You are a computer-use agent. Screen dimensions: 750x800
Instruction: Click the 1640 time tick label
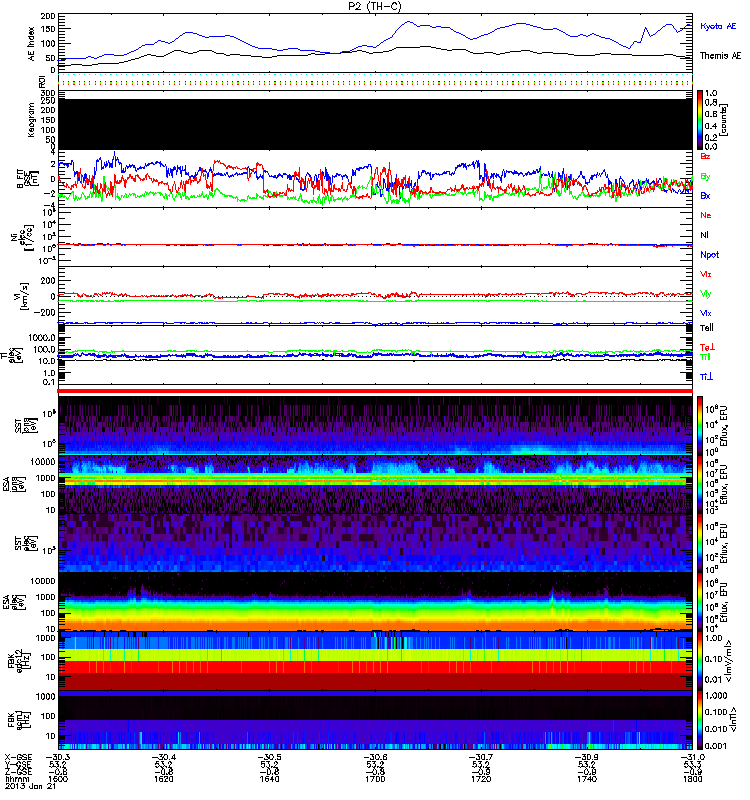coord(269,779)
